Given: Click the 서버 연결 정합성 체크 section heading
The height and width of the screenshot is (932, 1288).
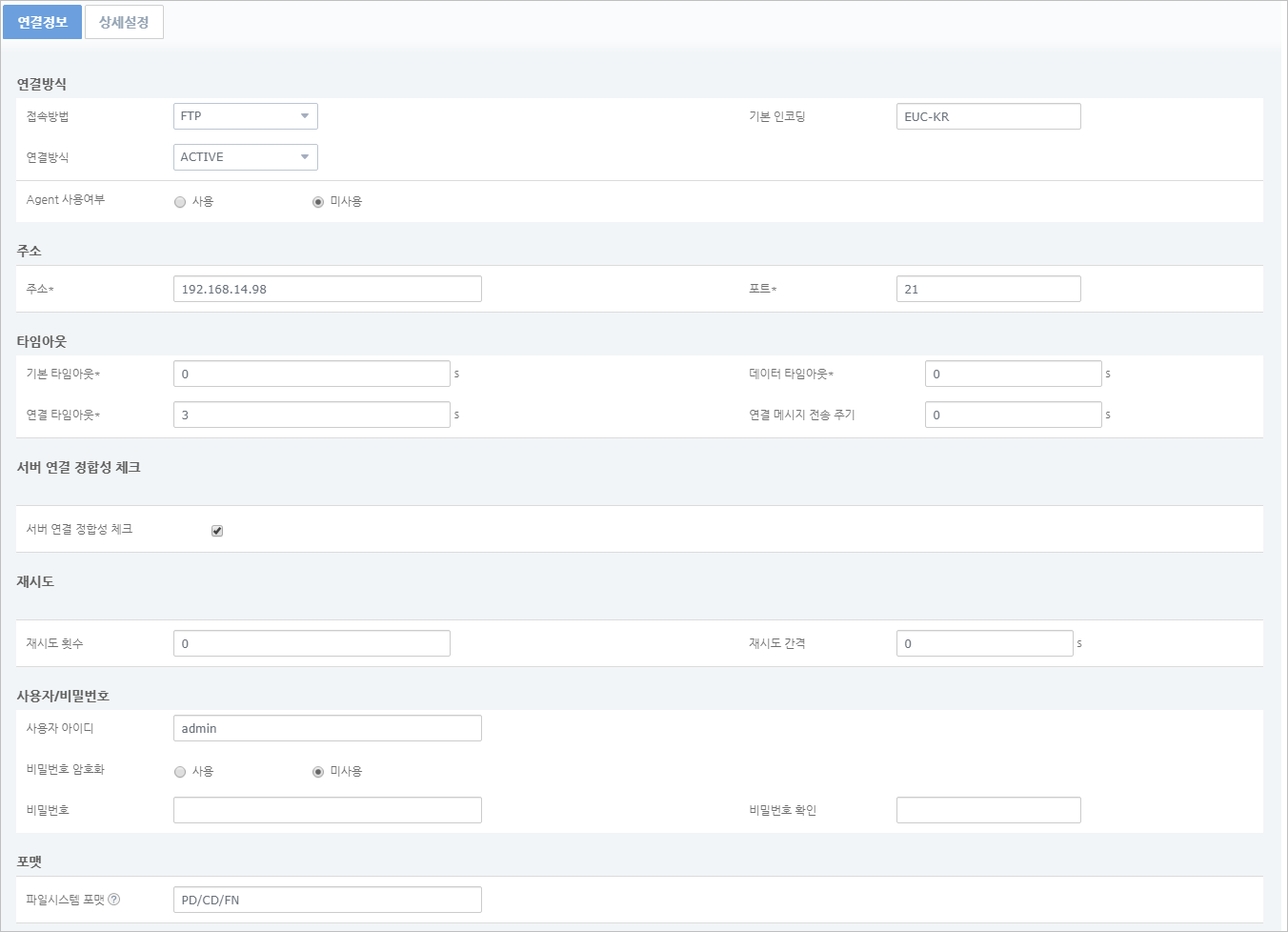Looking at the screenshot, I should coord(78,467).
